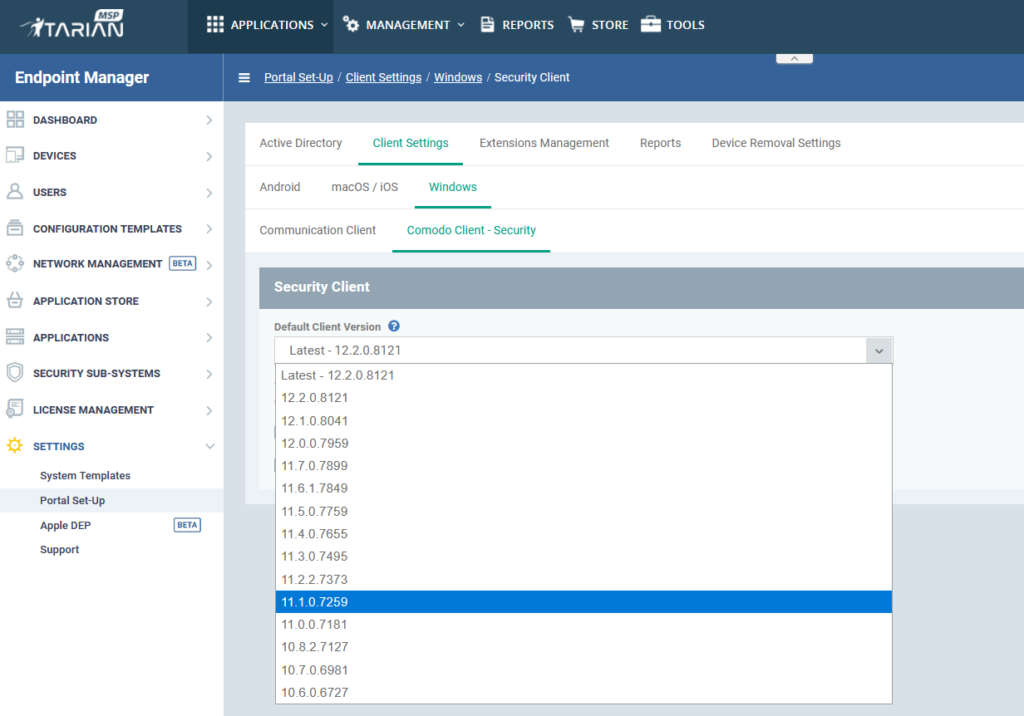1024x716 pixels.
Task: Switch to the Extensions Management tab
Action: click(544, 143)
